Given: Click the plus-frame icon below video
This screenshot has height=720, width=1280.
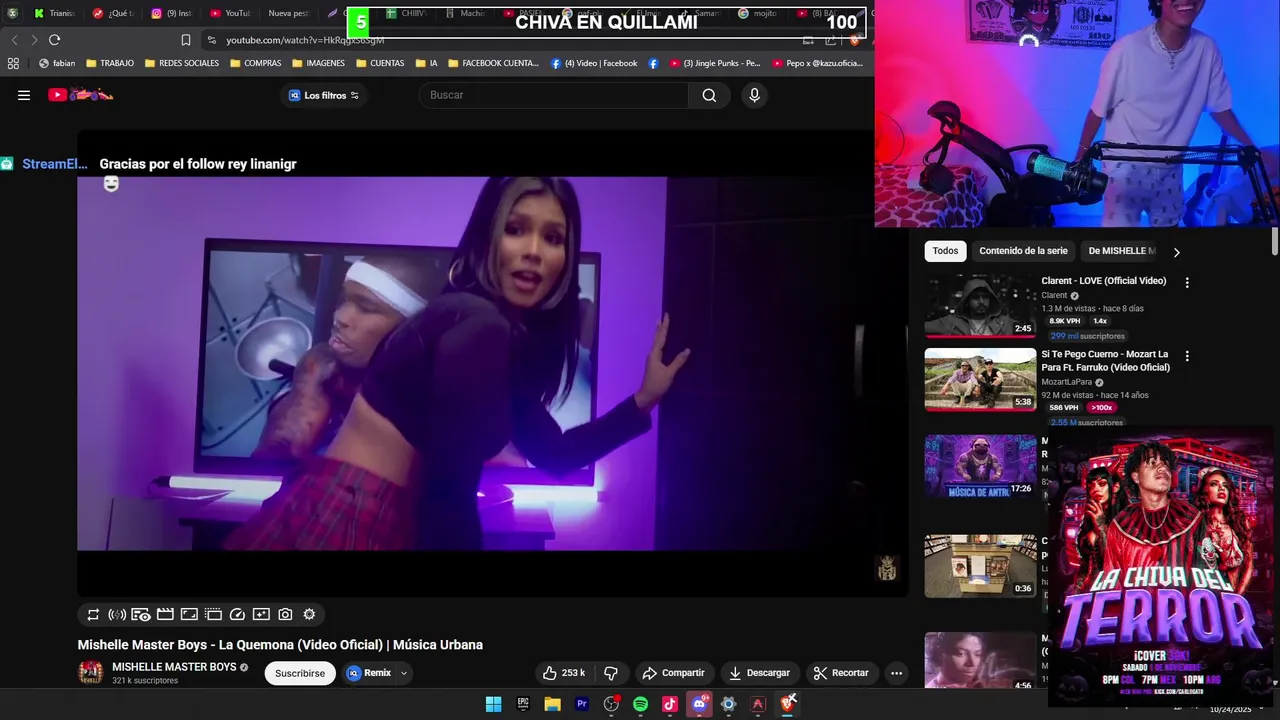Looking at the screenshot, I should [261, 615].
